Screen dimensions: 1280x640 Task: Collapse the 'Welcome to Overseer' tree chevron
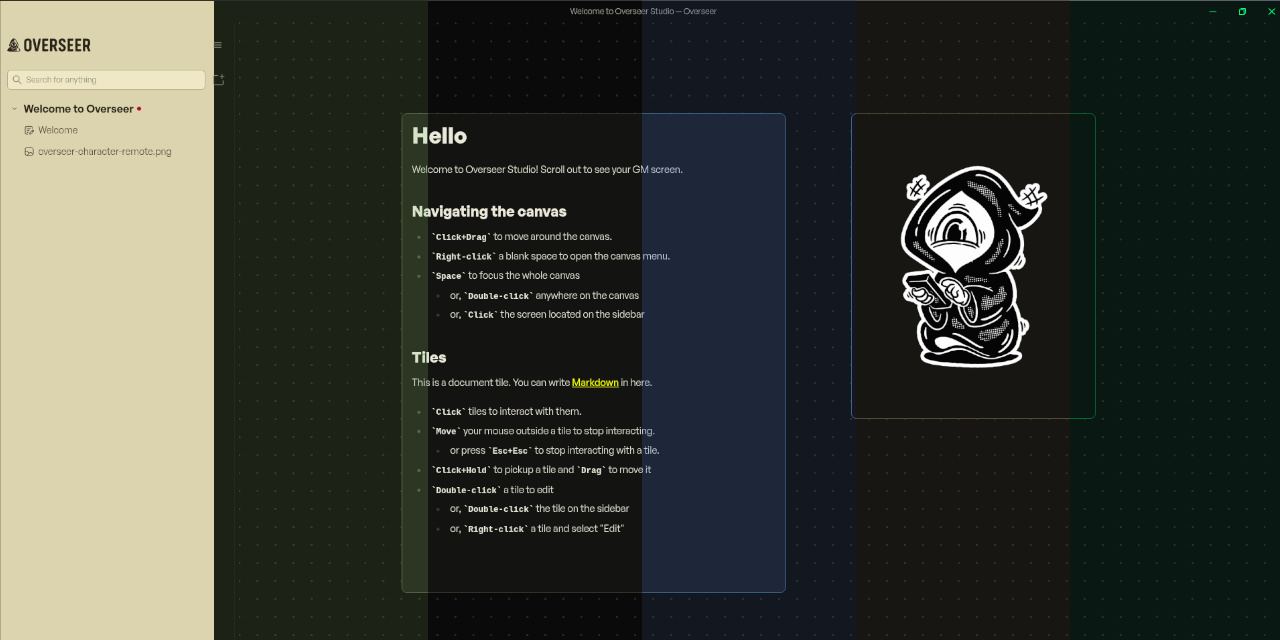(x=14, y=109)
